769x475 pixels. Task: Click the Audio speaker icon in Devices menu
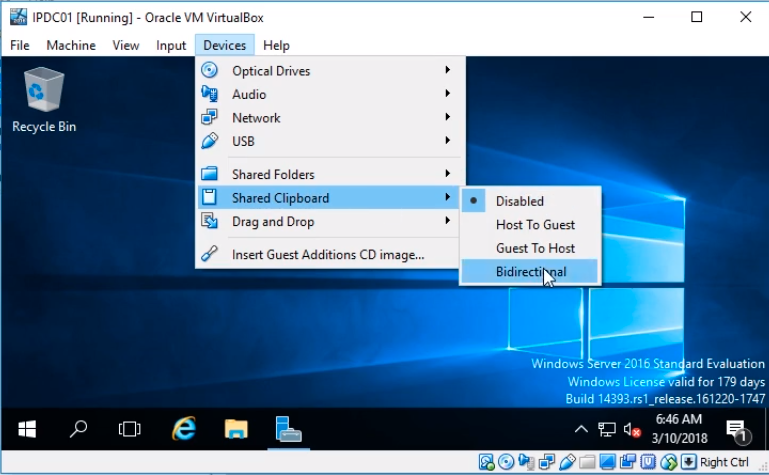coord(209,94)
